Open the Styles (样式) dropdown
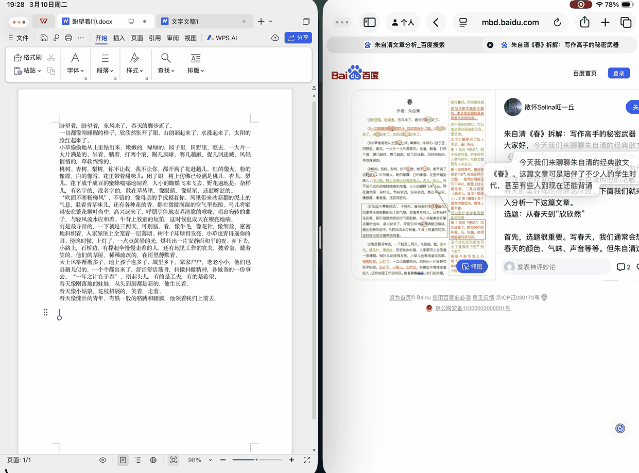Image resolution: width=639 pixels, height=473 pixels. (x=135, y=71)
